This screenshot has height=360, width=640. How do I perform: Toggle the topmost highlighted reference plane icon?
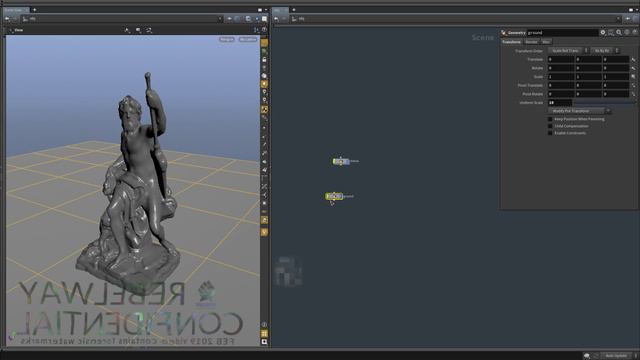tap(264, 43)
